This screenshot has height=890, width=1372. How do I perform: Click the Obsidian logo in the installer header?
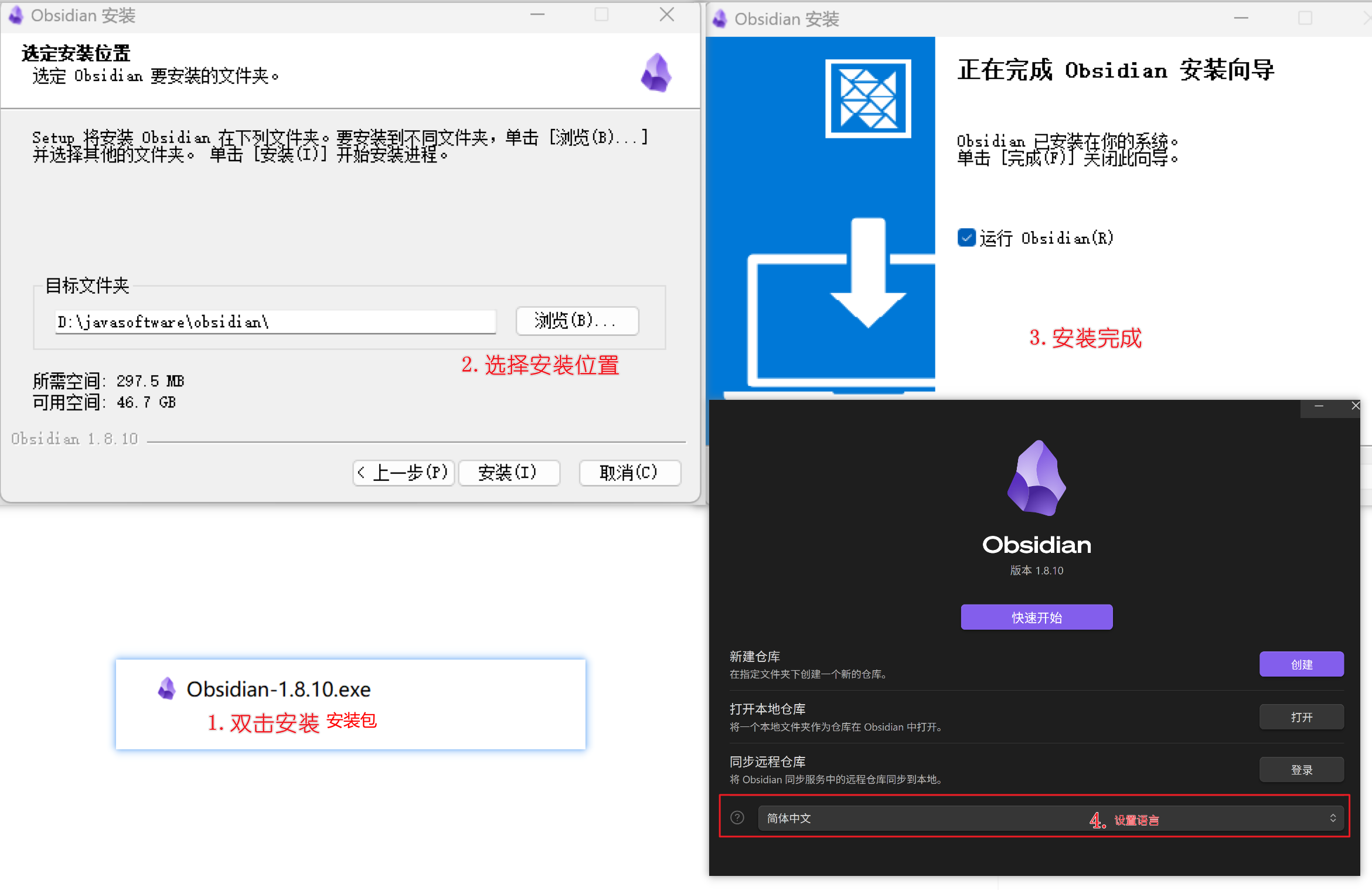point(656,73)
